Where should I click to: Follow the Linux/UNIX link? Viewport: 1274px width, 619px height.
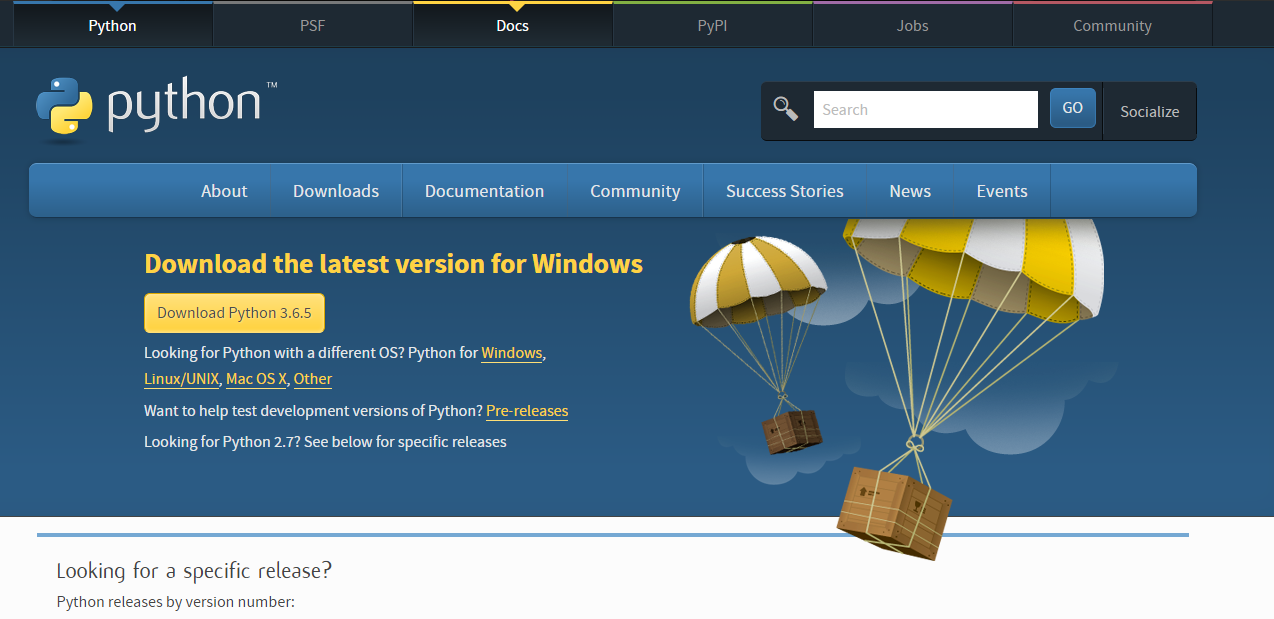pyautogui.click(x=181, y=379)
